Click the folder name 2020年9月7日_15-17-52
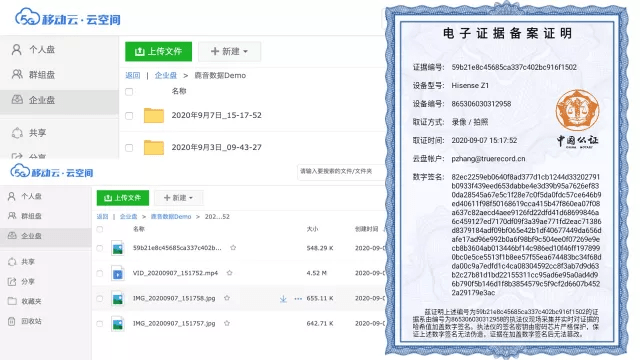The width and height of the screenshot is (640, 360). (x=216, y=116)
